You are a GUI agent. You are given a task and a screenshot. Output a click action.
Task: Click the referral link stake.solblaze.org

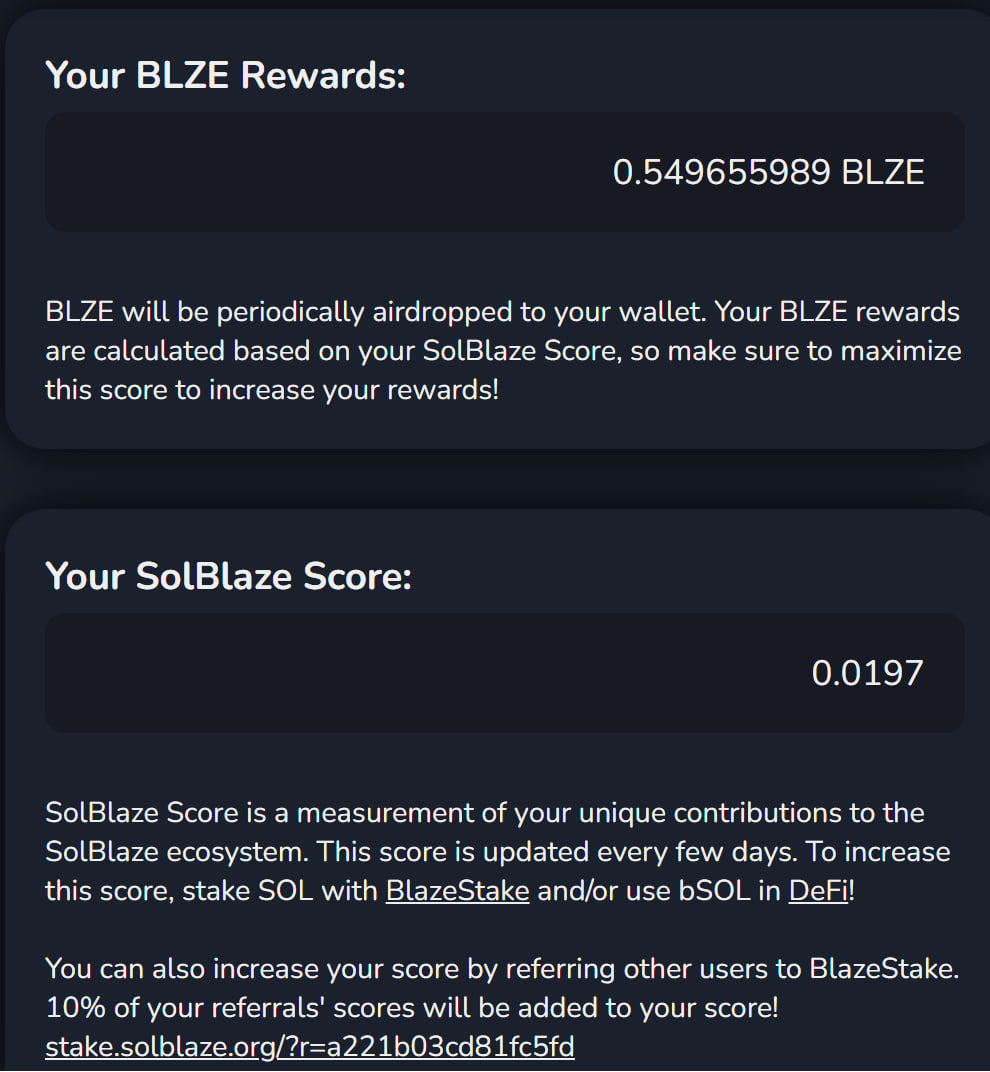pos(309,1046)
